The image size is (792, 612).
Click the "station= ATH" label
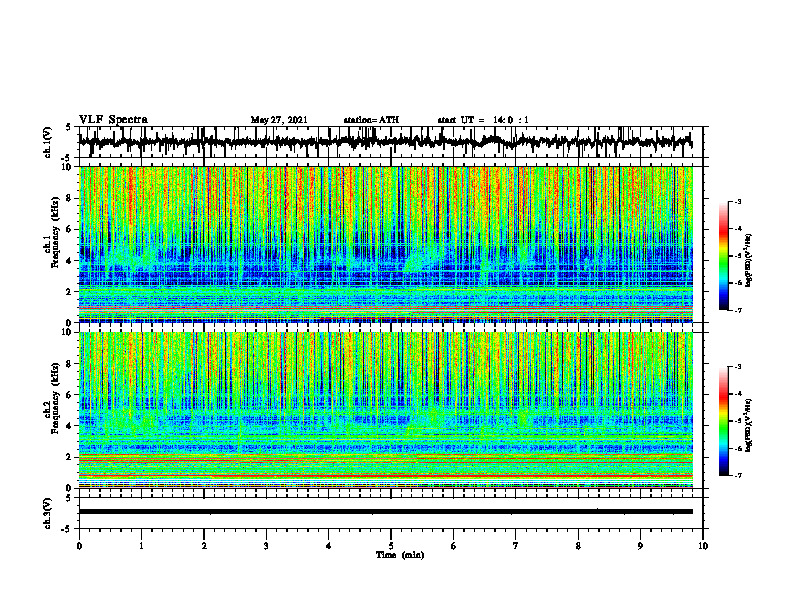(x=371, y=120)
